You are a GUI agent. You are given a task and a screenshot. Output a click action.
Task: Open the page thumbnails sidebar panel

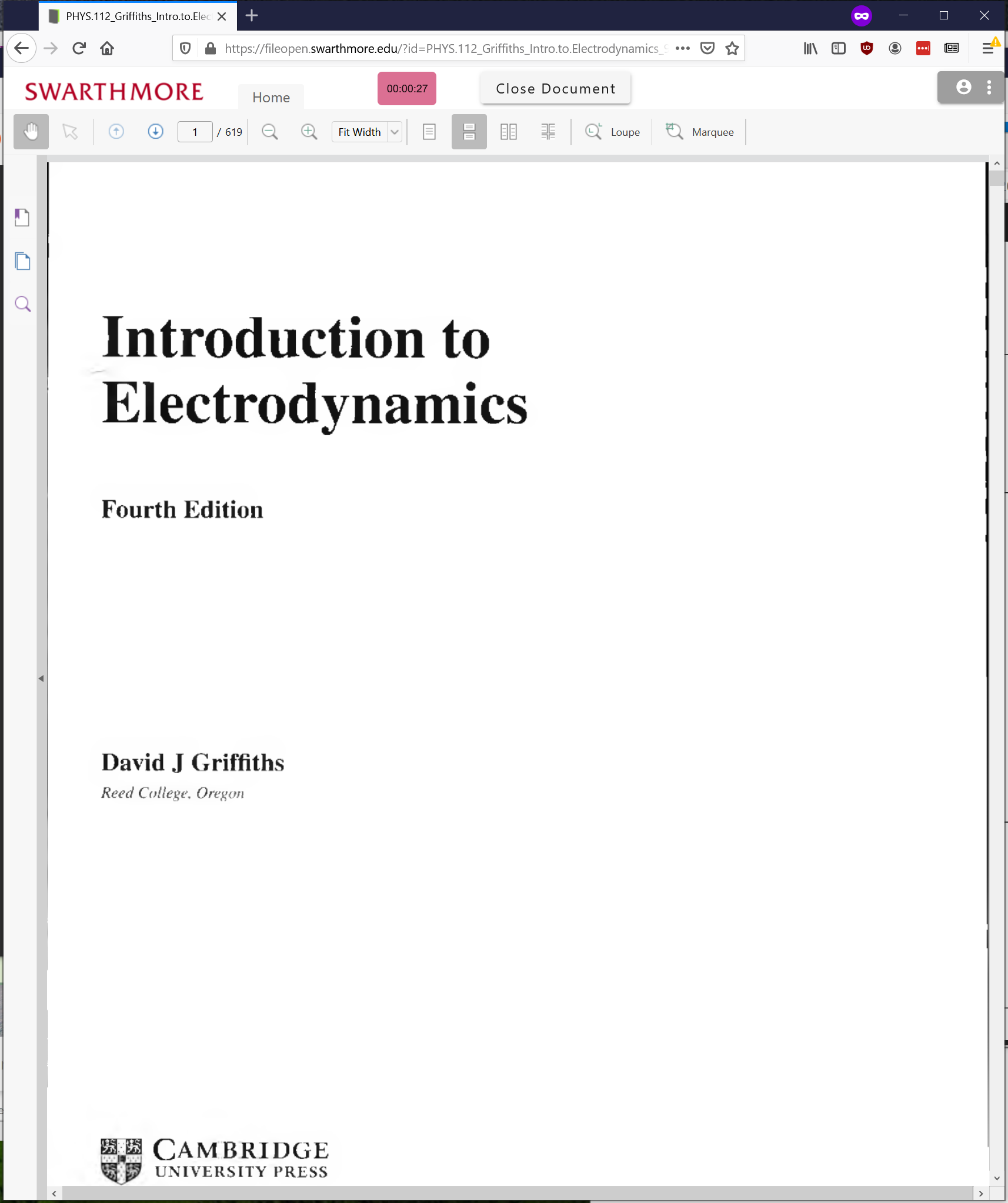click(22, 260)
